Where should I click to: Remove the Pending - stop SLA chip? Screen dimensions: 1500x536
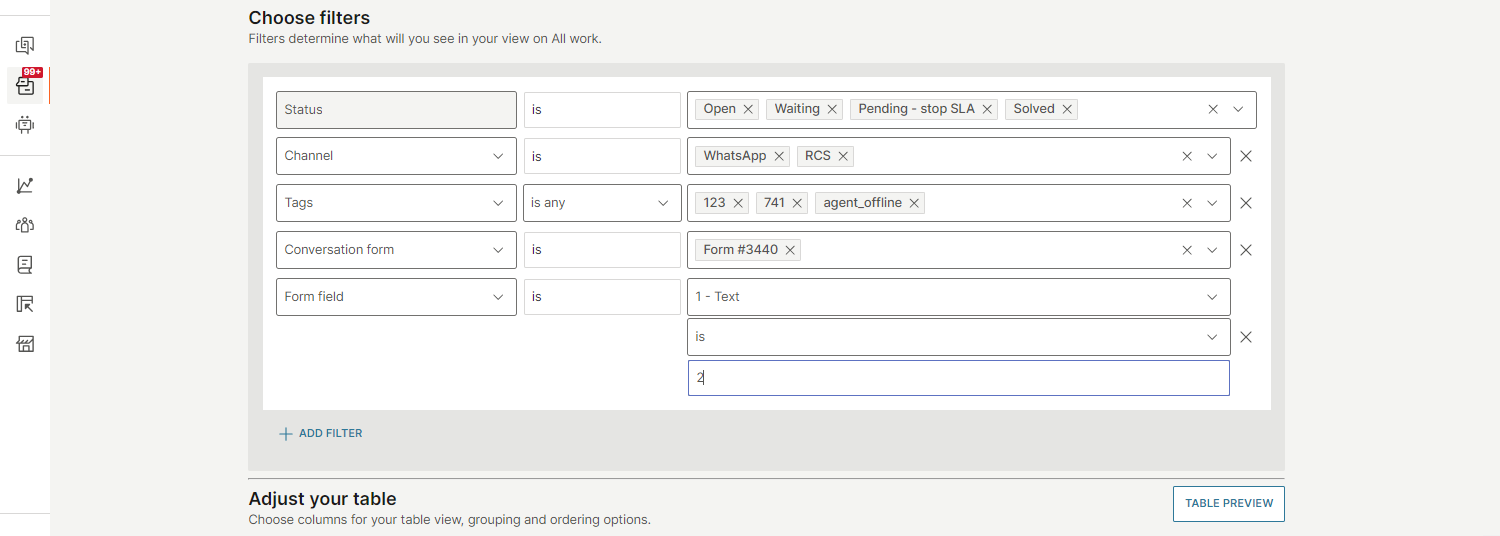coord(988,109)
